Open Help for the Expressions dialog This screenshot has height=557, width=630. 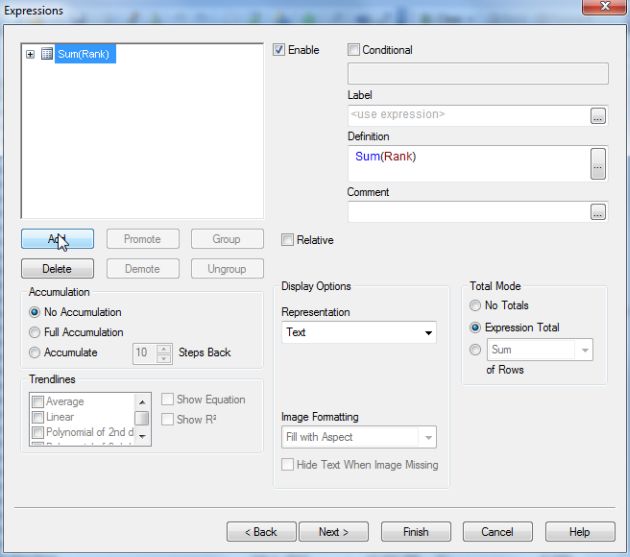580,532
